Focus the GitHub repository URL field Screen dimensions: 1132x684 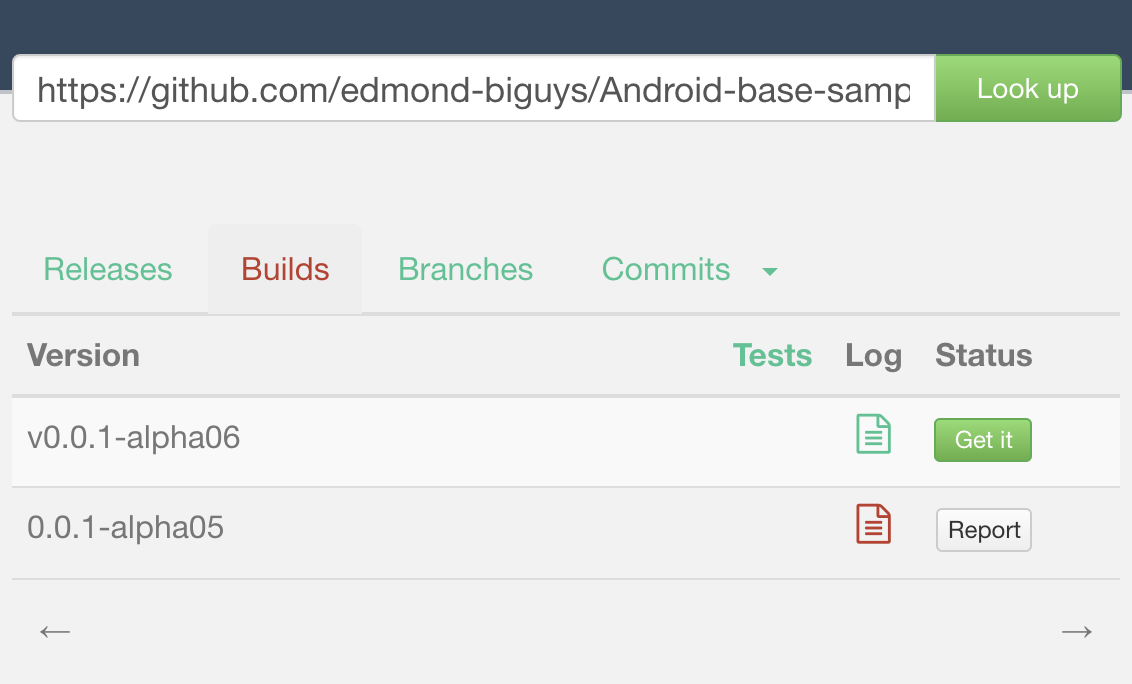click(x=474, y=88)
